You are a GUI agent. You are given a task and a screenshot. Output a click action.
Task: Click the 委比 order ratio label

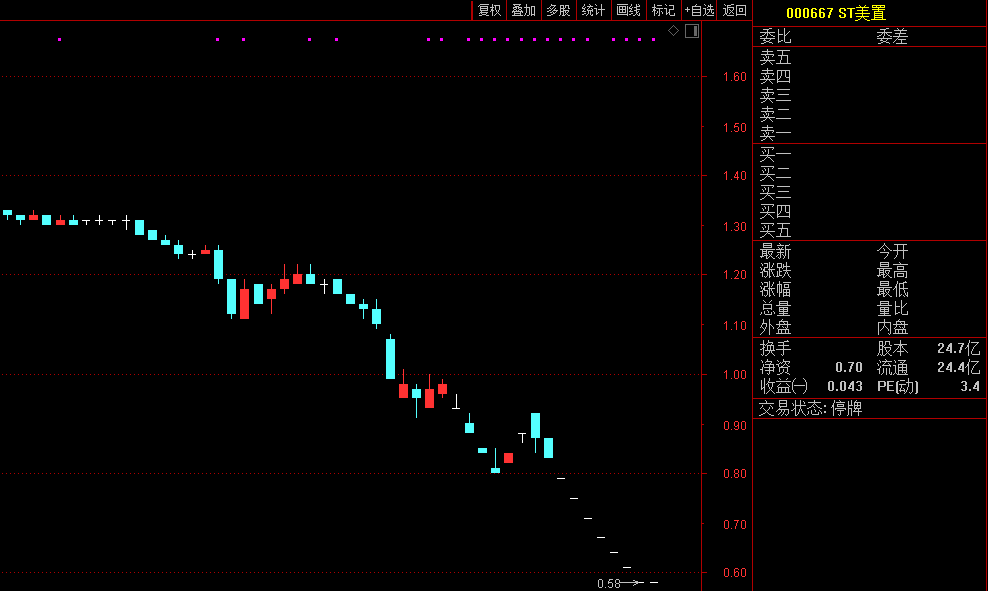[x=775, y=36]
